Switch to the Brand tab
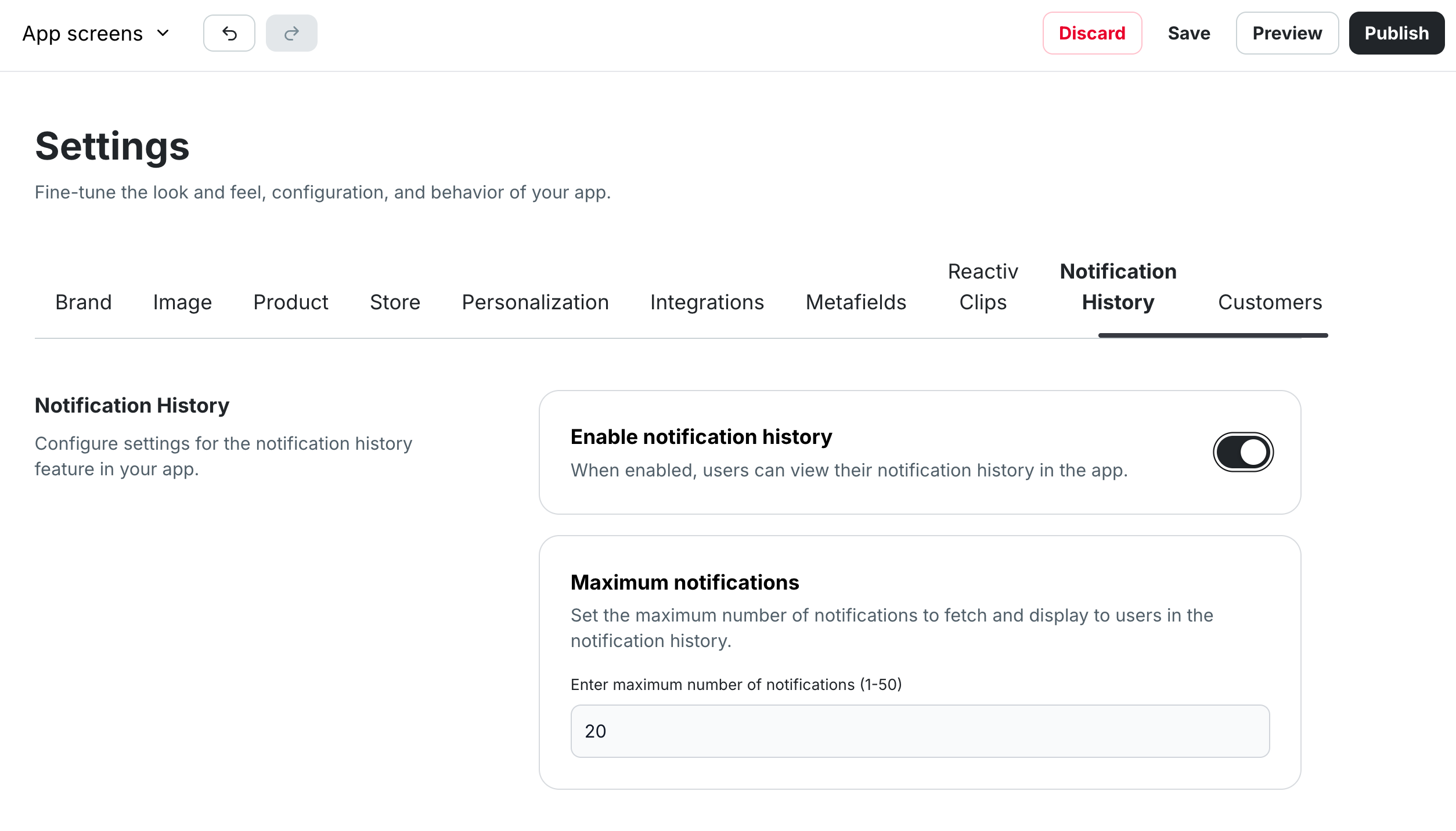Screen dimensions: 1456x831 point(84,302)
